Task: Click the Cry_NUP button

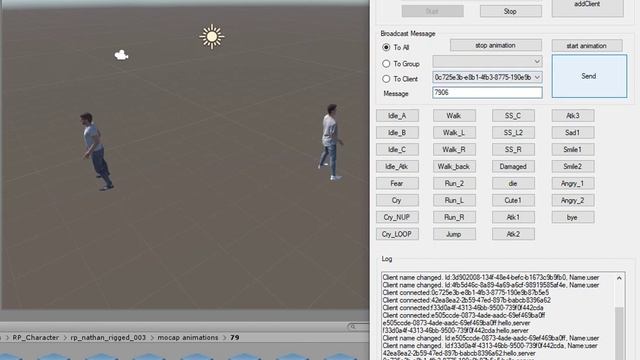Action: [397, 218]
